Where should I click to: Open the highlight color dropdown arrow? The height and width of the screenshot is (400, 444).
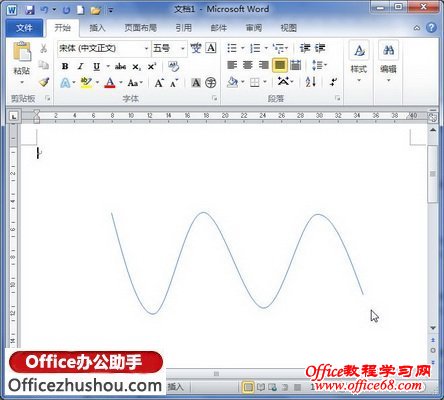click(97, 82)
